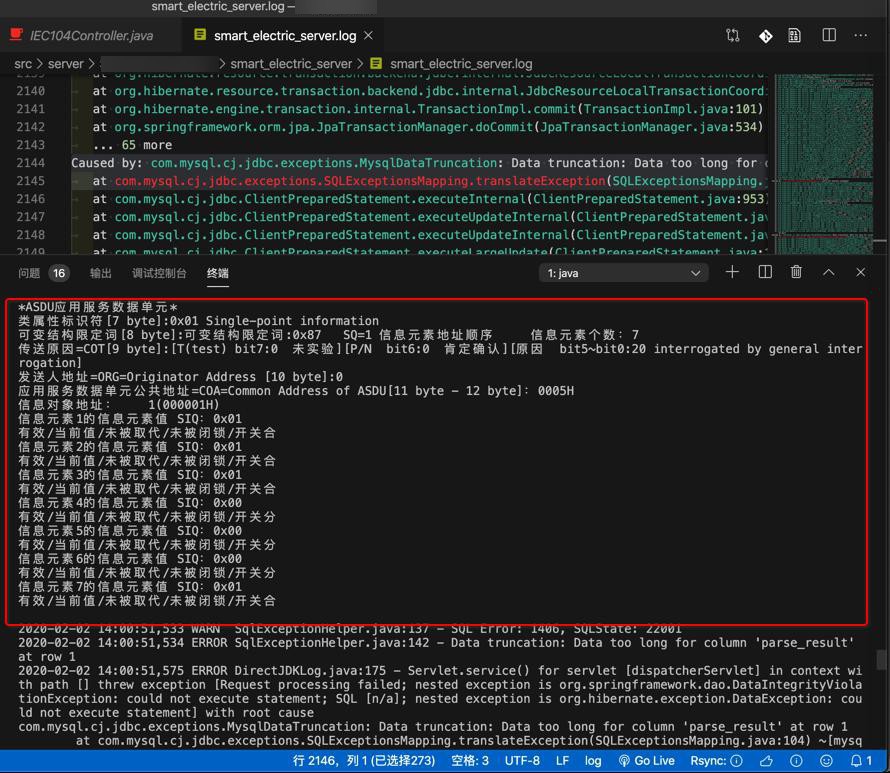Open the '1: java' terminal selector dropdown

(624, 273)
